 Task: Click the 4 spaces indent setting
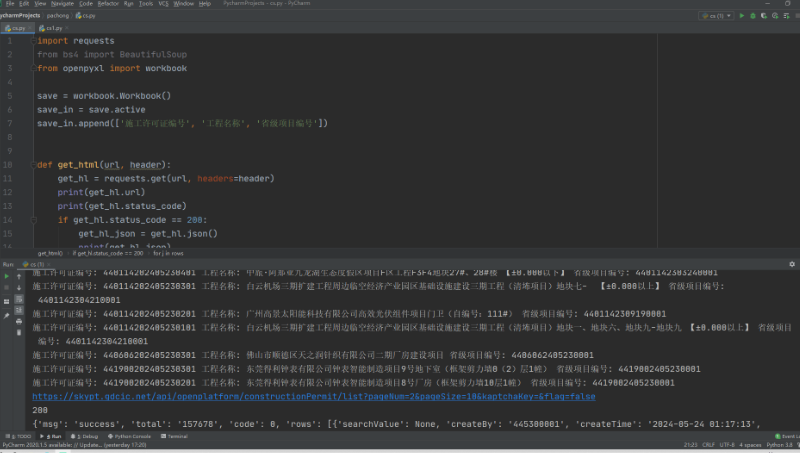coord(750,445)
